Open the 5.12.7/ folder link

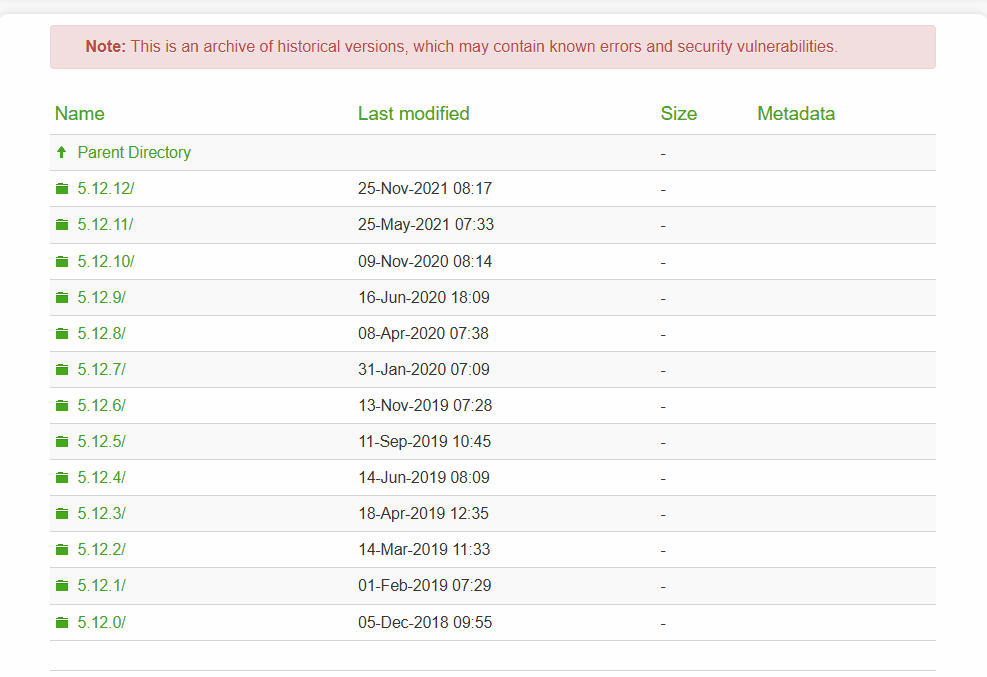(101, 369)
